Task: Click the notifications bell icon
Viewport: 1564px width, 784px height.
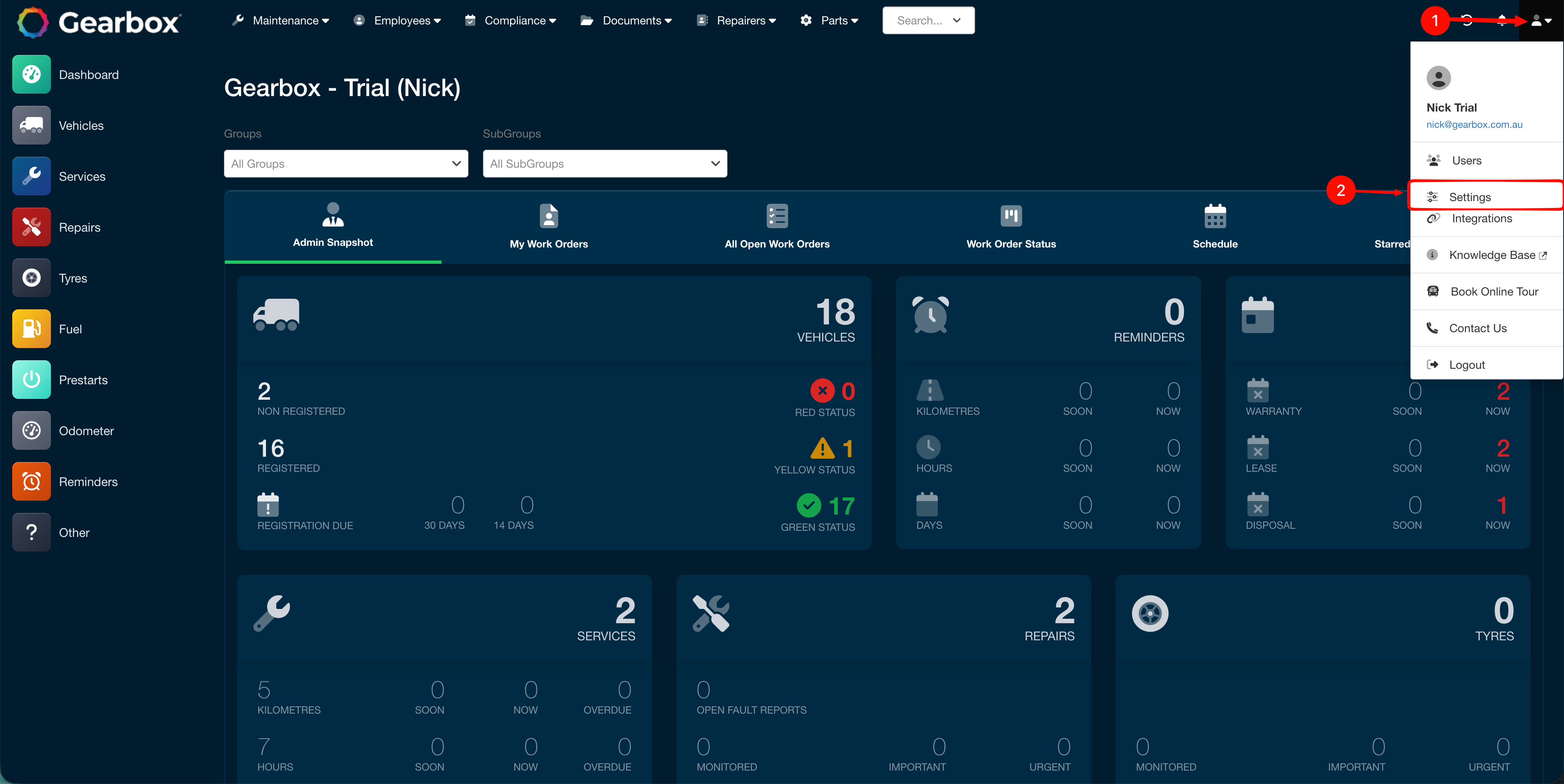Action: tap(1501, 20)
